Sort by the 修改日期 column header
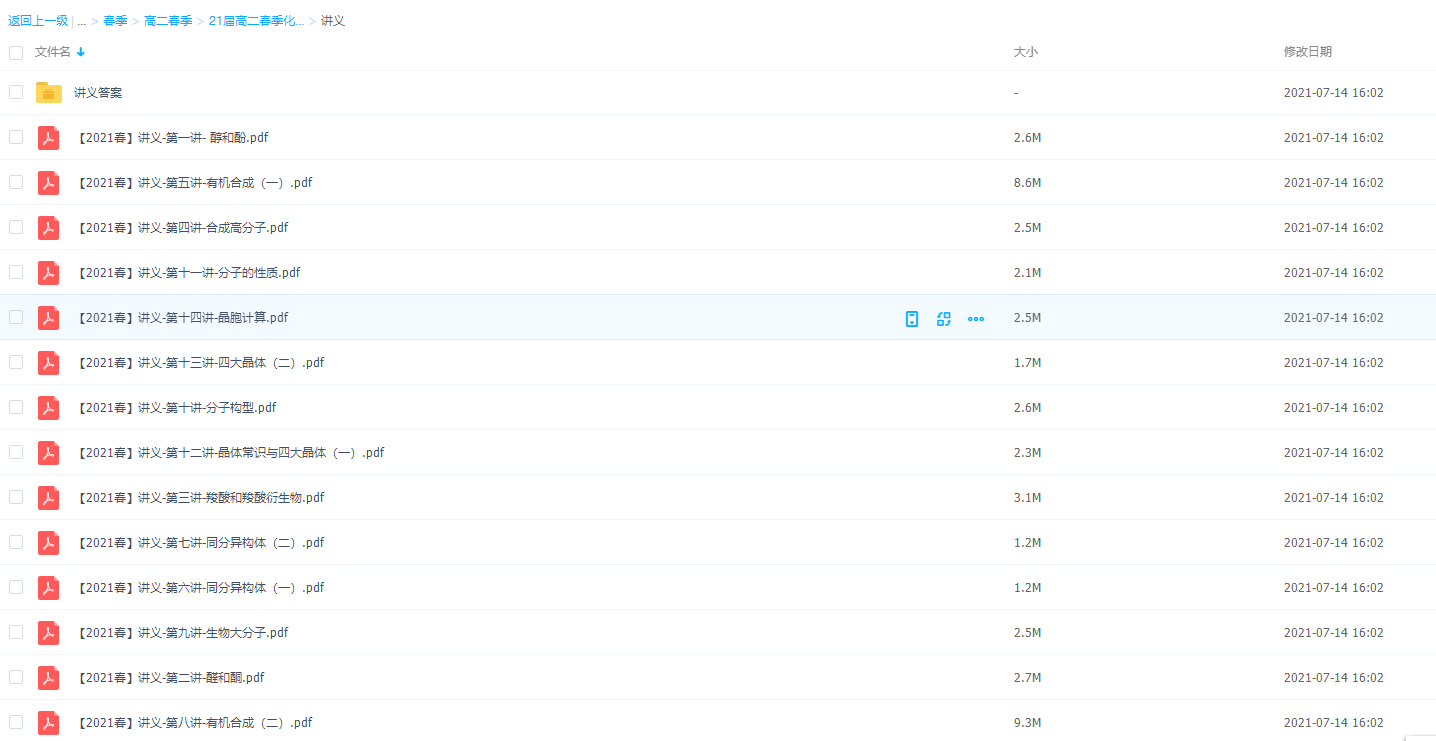 tap(1307, 52)
